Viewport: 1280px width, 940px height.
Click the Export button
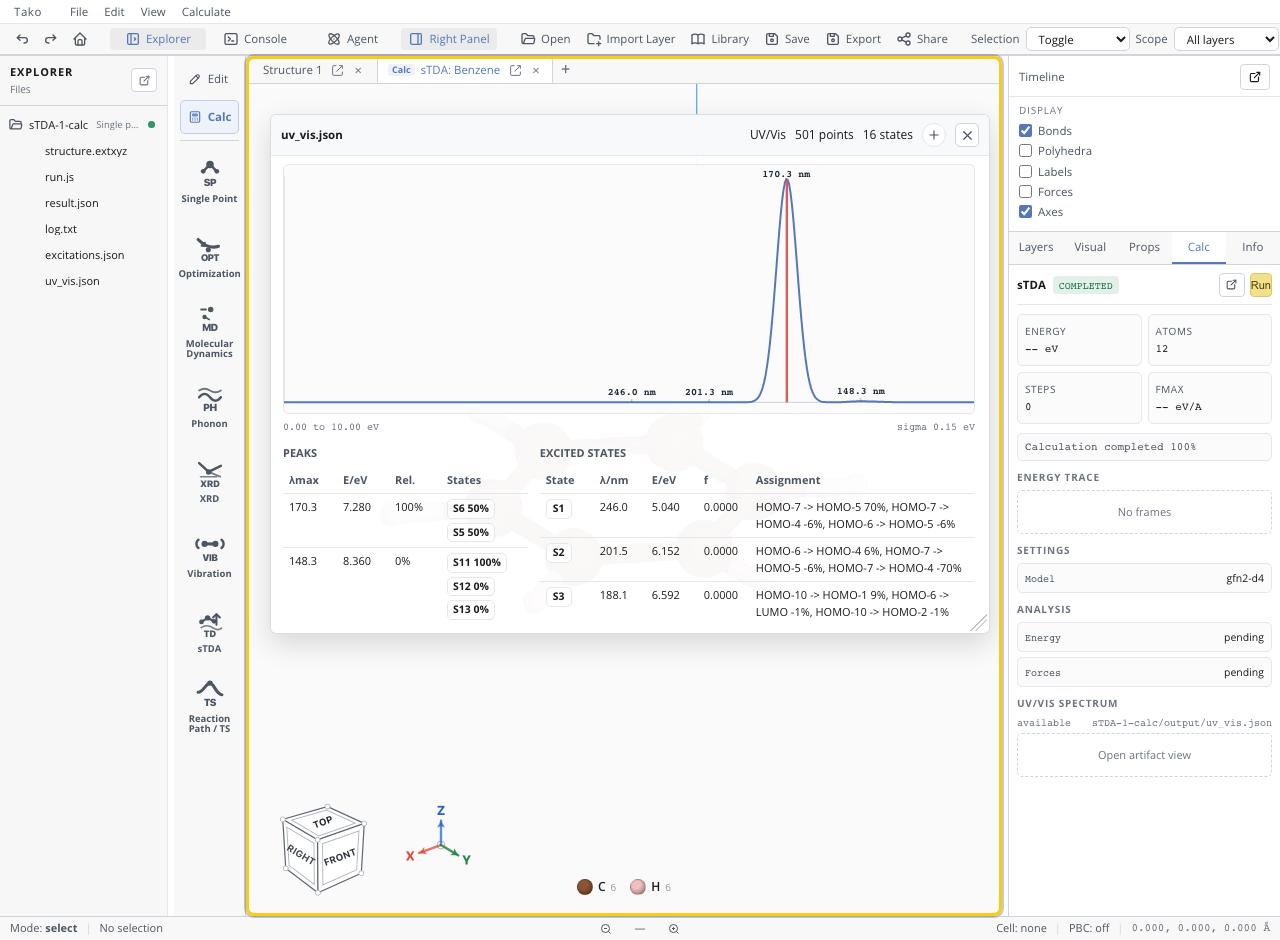point(854,39)
